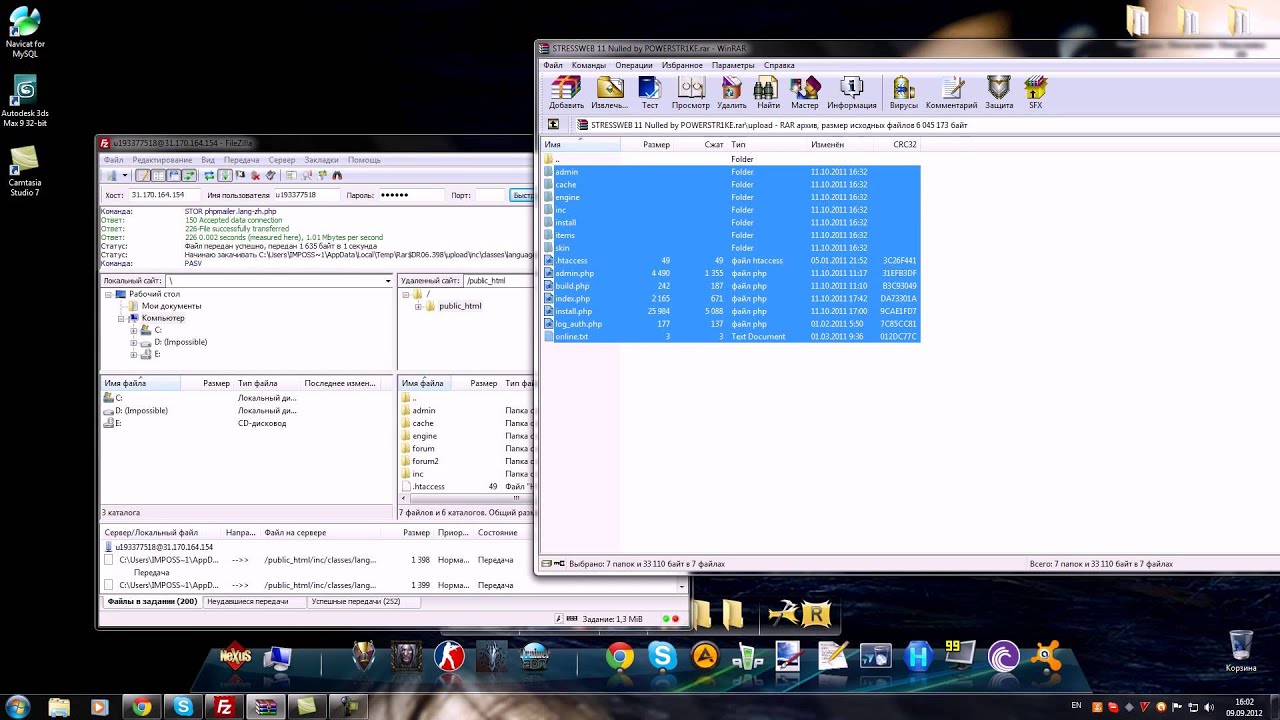Click the Тип column header in WinRAR

[767, 145]
